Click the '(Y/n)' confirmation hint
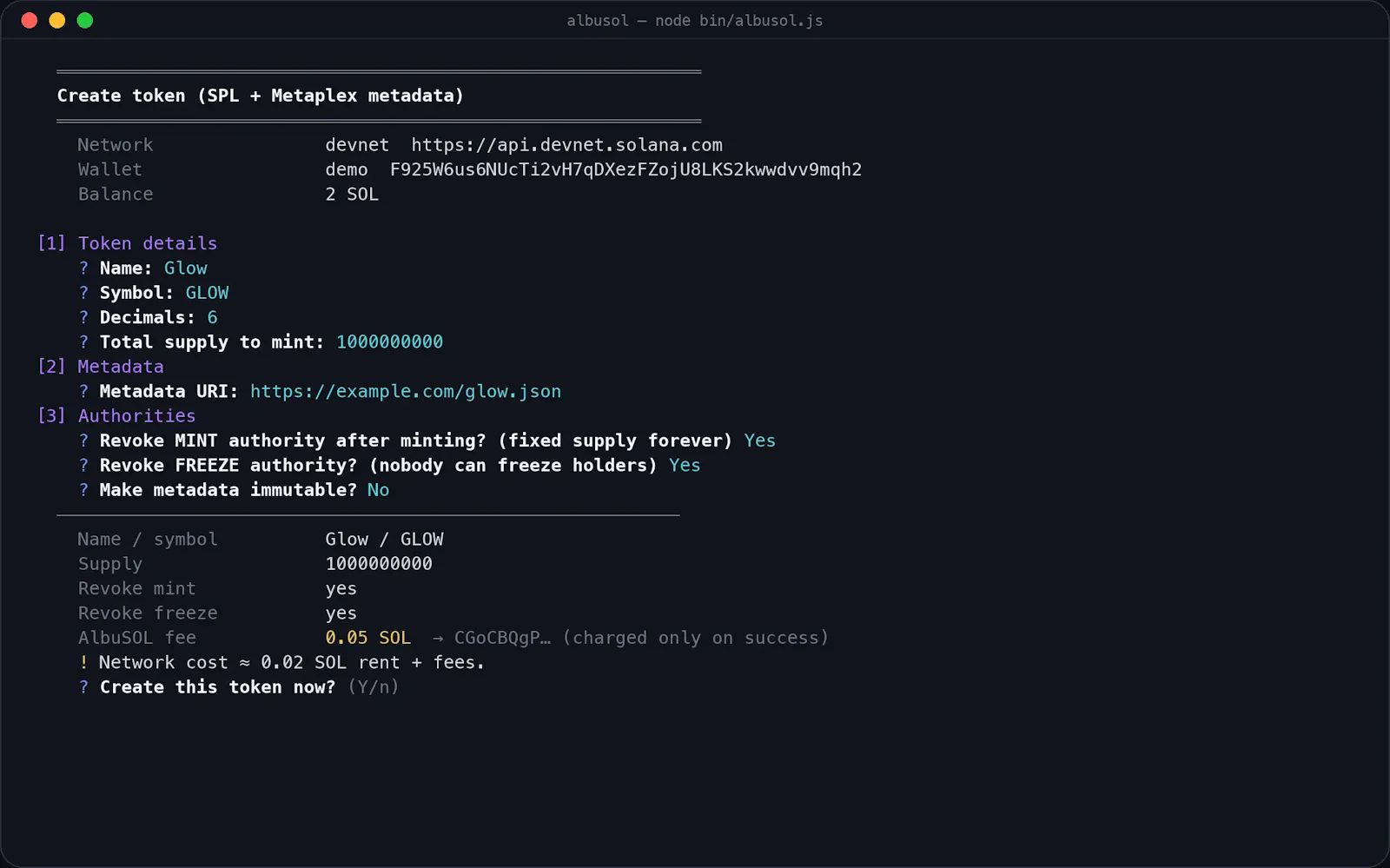The image size is (1390, 868). click(x=374, y=686)
